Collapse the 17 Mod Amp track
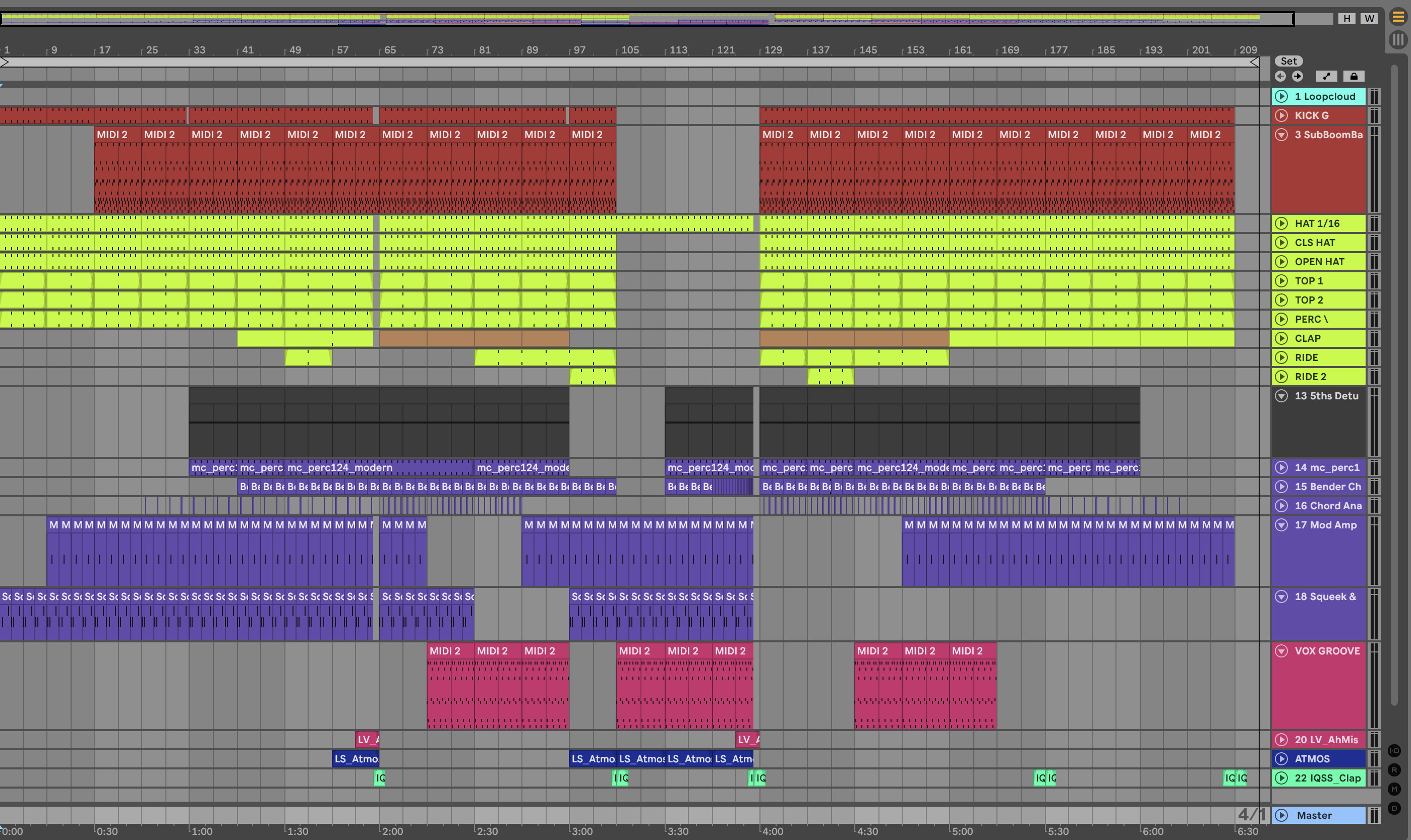 (1282, 525)
